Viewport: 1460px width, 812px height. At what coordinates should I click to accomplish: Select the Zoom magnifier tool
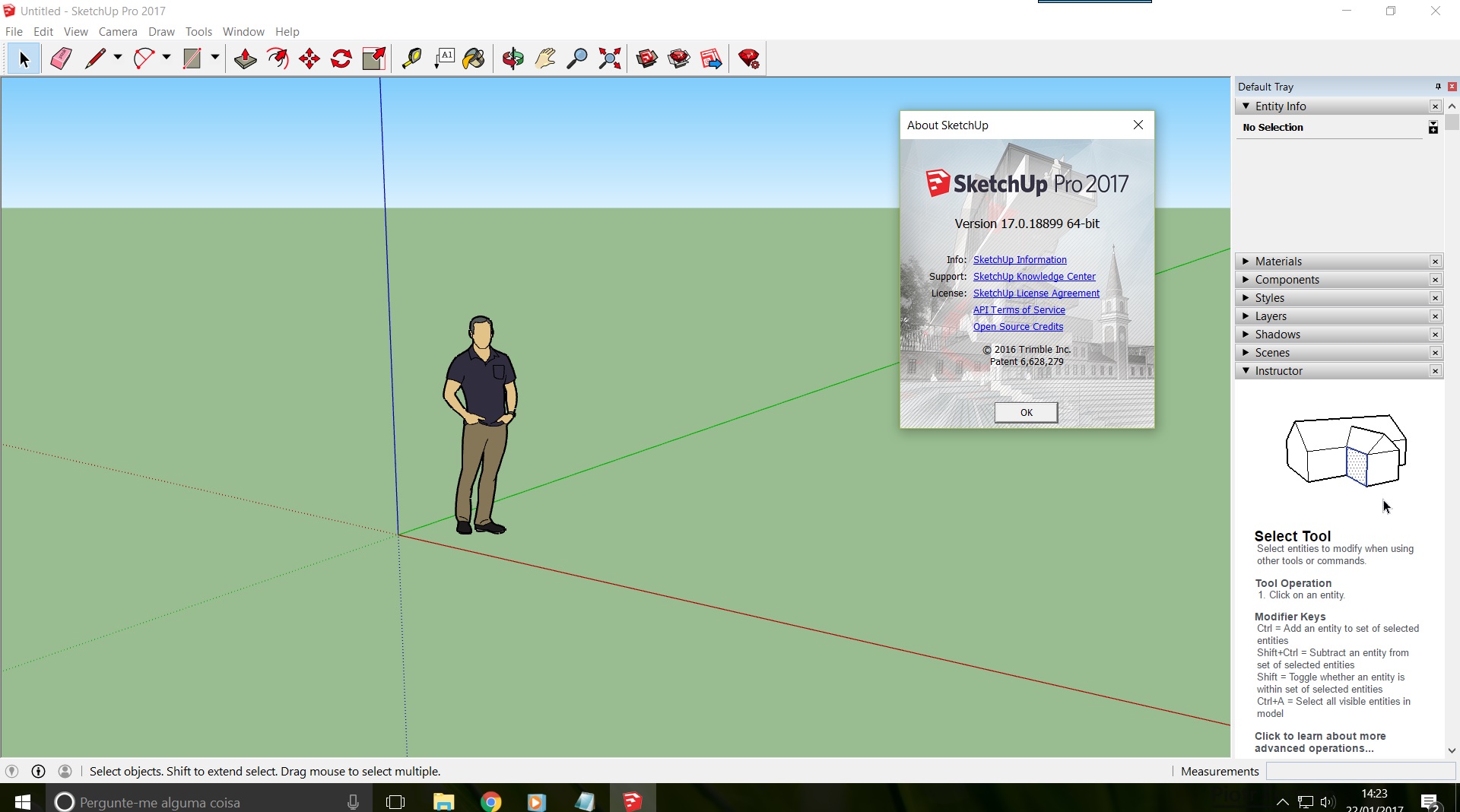pos(577,59)
